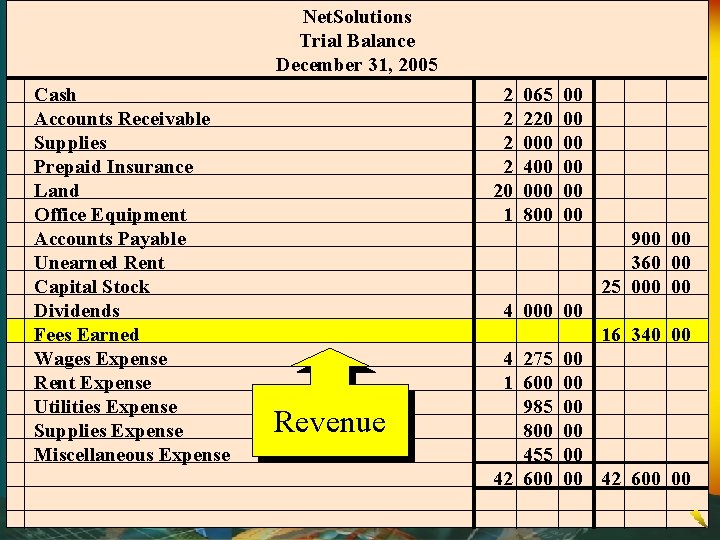Select Dividends debit amount 4 000 00
720x540 pixels.
pyautogui.click(x=543, y=311)
